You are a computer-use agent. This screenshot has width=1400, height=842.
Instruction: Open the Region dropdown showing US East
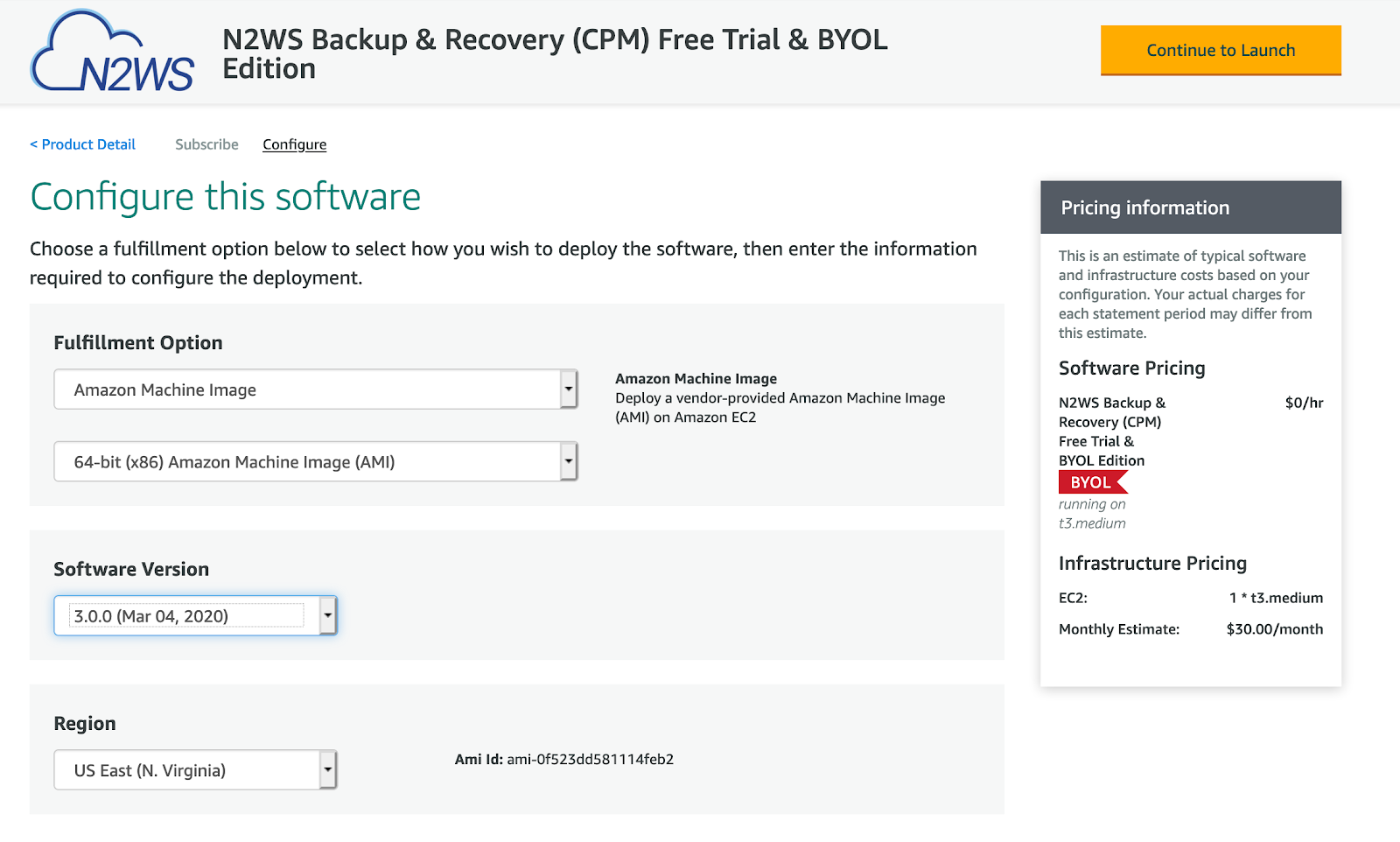[195, 770]
